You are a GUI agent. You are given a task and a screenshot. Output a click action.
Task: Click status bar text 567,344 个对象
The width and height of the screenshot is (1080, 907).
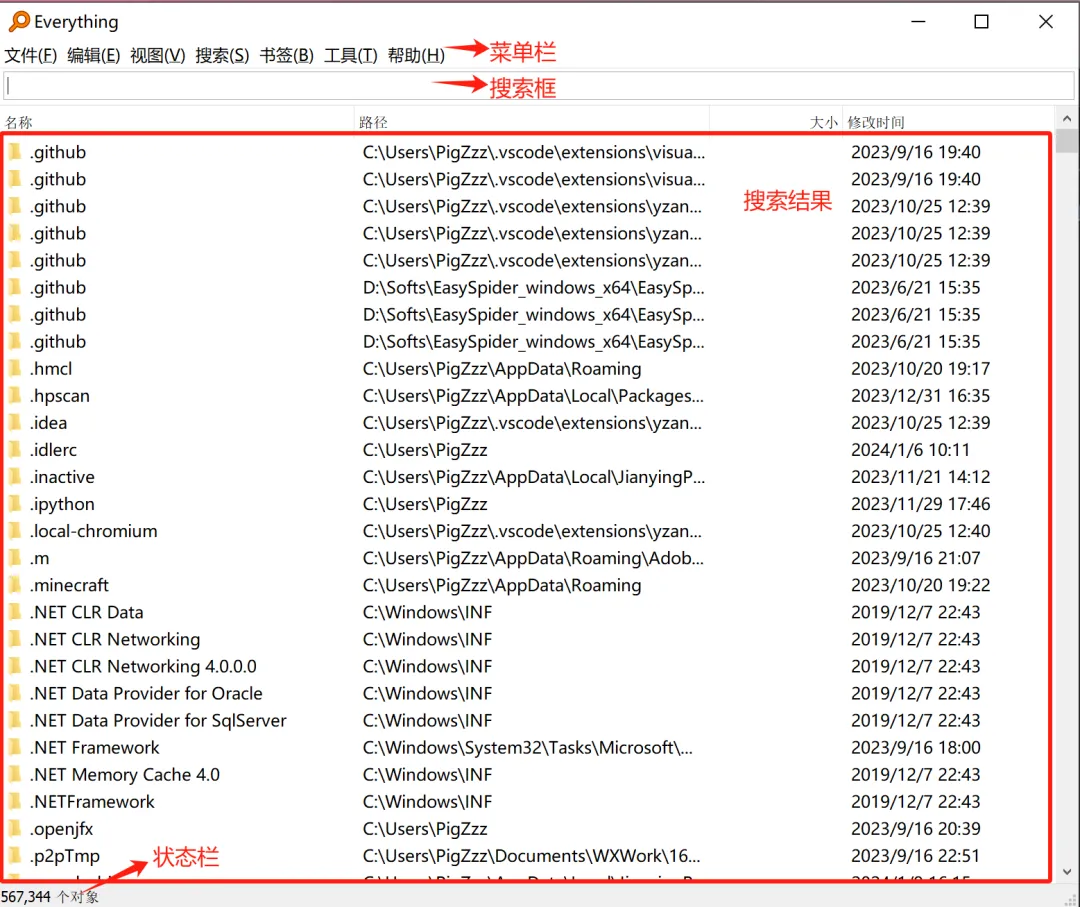(50, 897)
